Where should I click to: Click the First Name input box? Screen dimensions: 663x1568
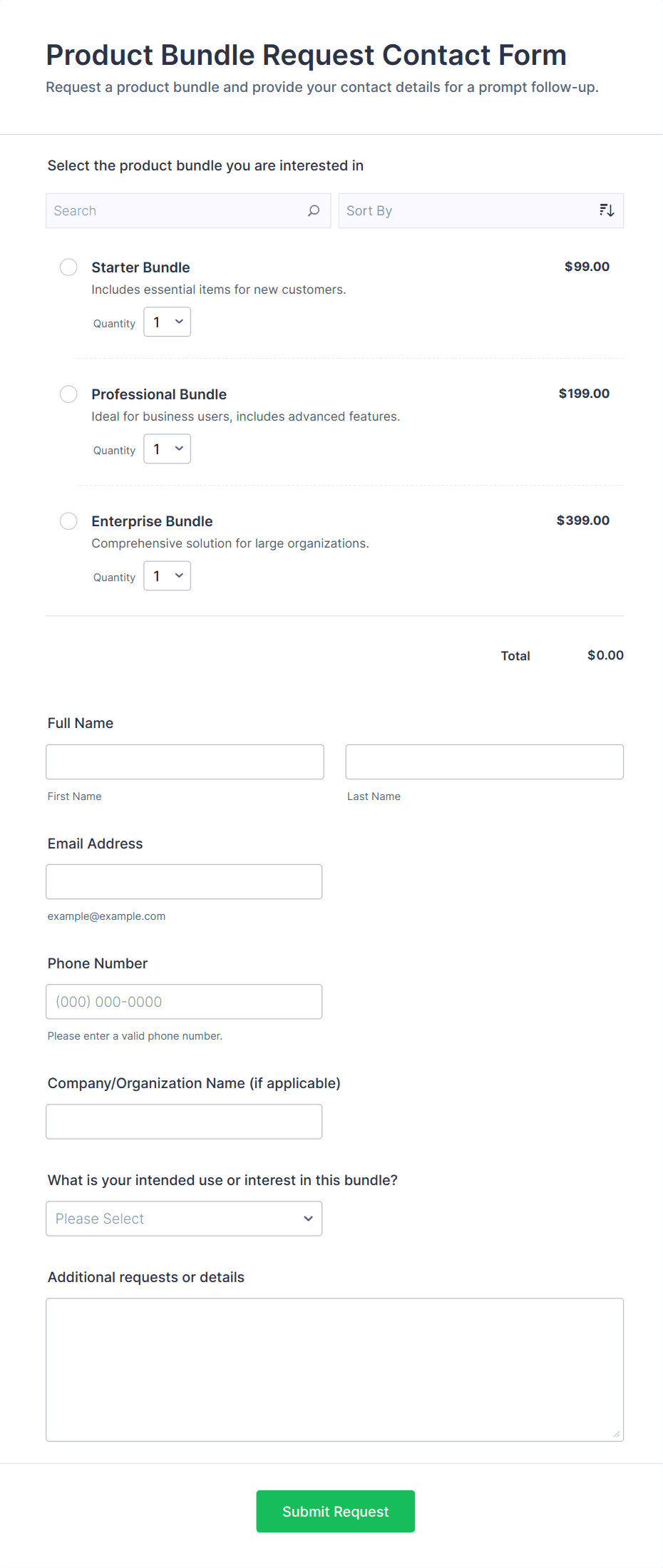185,762
